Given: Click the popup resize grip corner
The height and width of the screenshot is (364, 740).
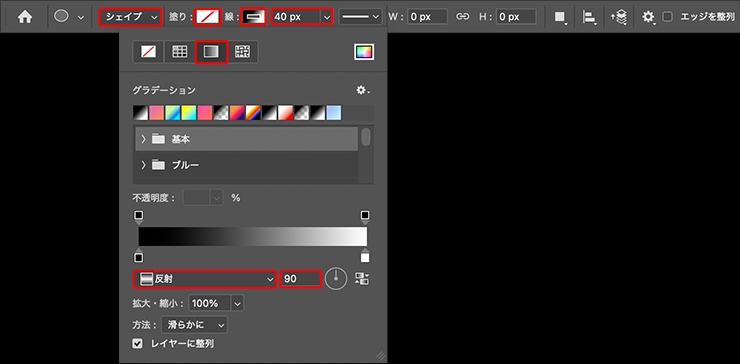Looking at the screenshot, I should [380, 356].
